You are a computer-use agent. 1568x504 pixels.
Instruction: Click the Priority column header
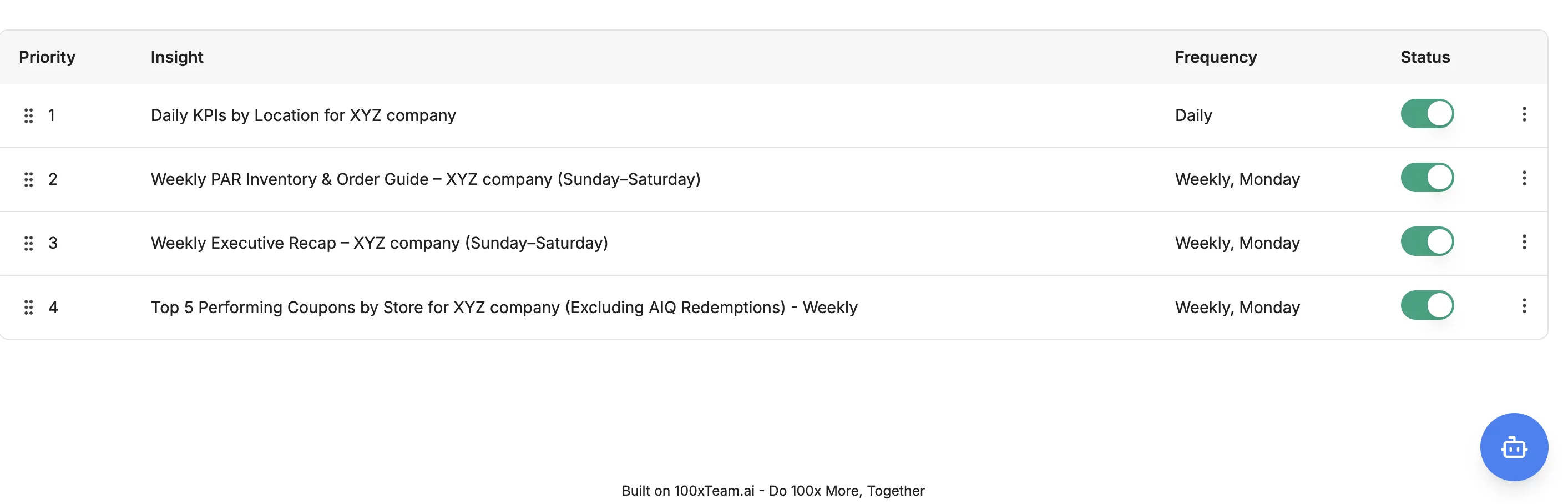(47, 57)
